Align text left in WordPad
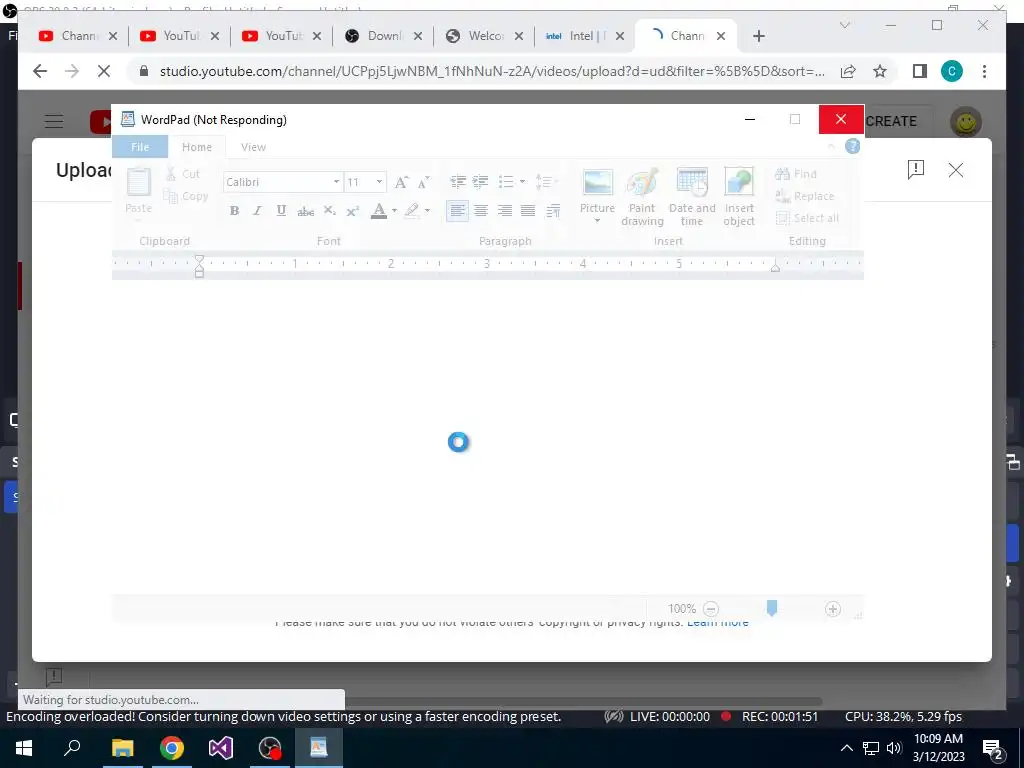1024x768 pixels. [457, 210]
